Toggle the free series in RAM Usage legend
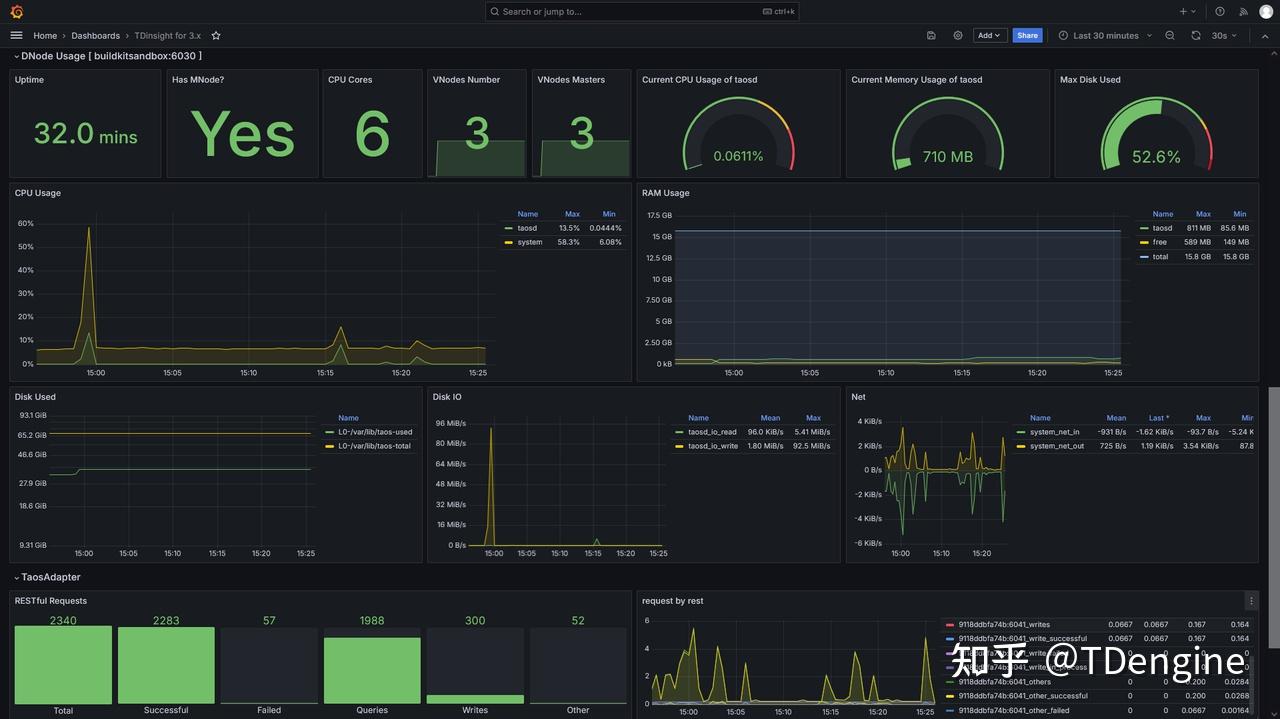Screen dimensions: 1280x719 point(1158,241)
